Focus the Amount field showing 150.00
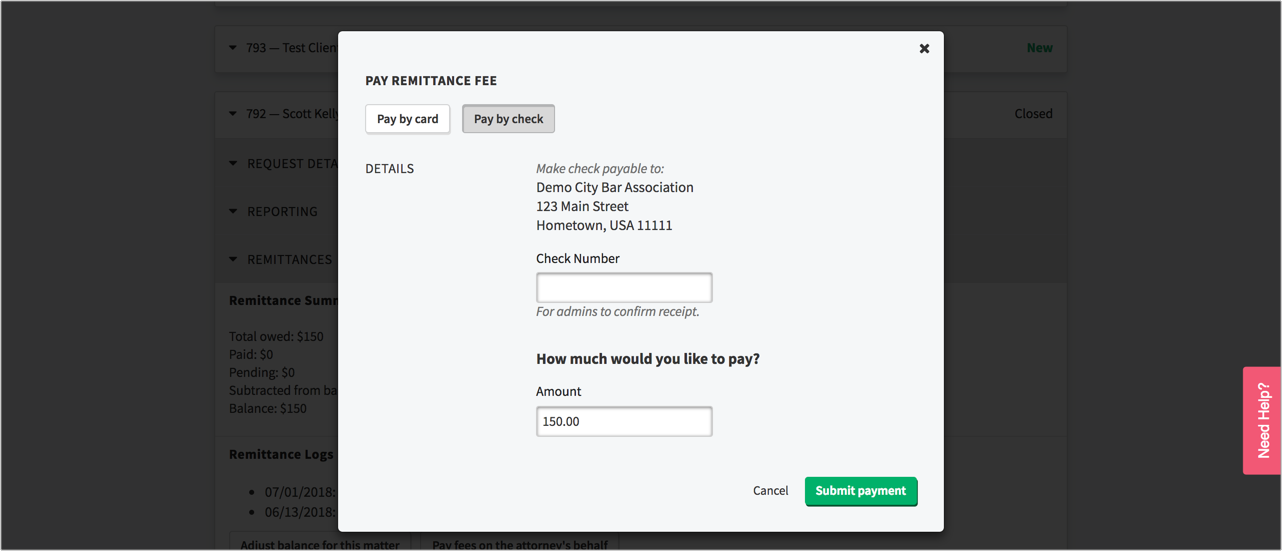This screenshot has height=551, width=1282. tap(624, 422)
